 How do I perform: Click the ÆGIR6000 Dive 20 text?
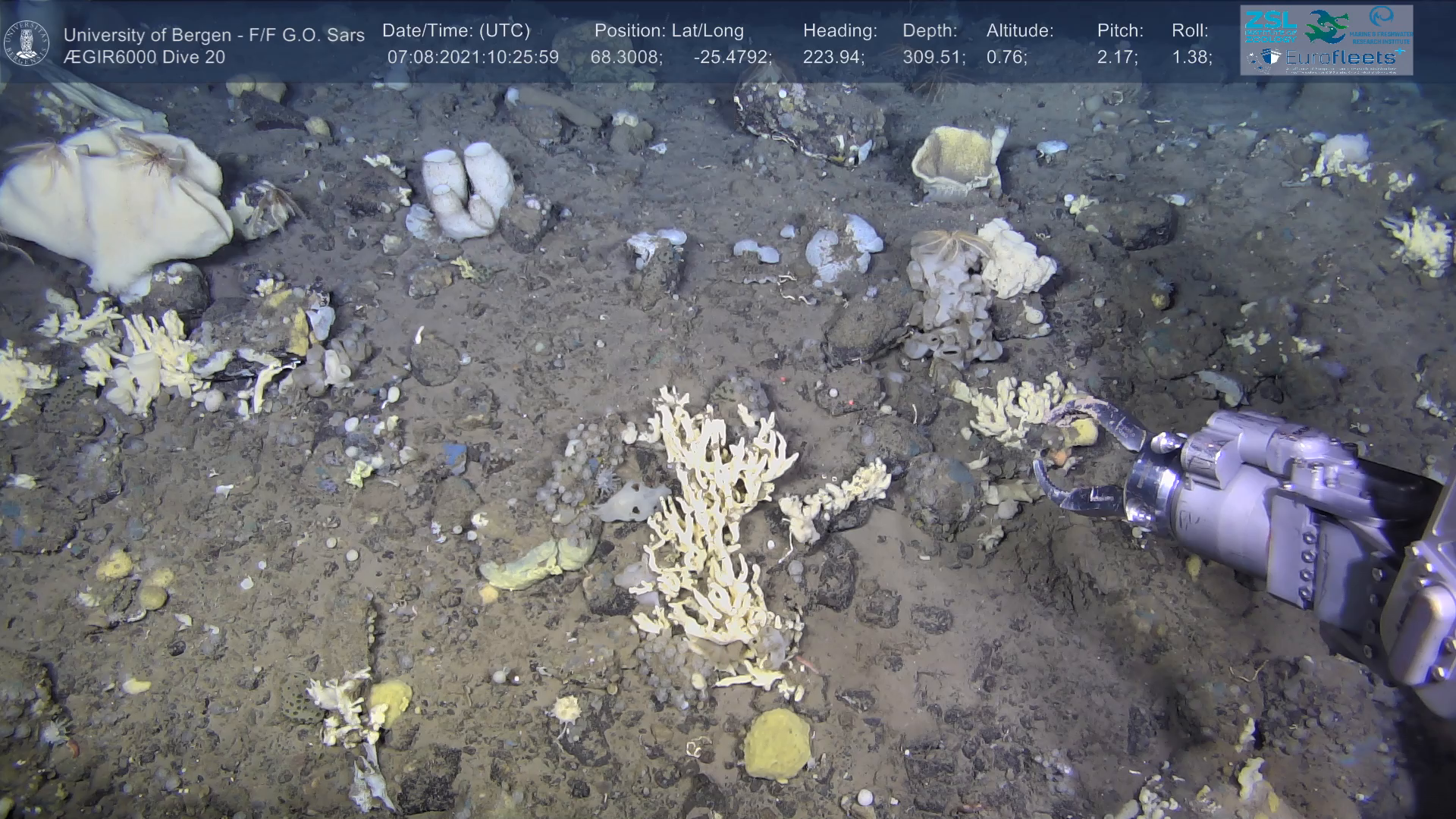coord(144,58)
